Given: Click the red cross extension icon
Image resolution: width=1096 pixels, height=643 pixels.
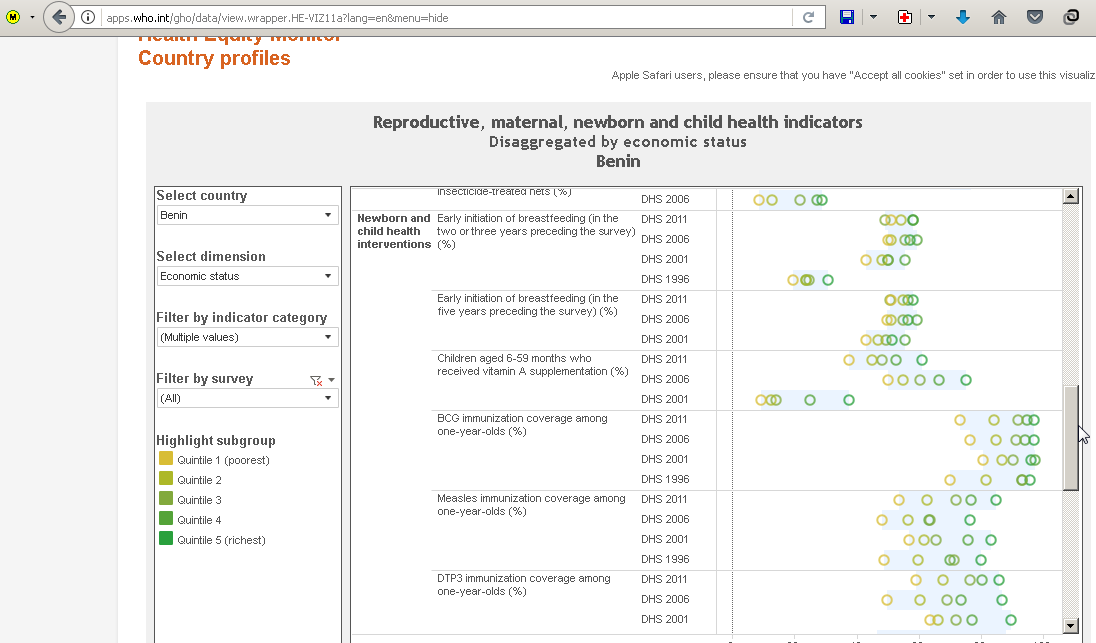Looking at the screenshot, I should pos(904,17).
